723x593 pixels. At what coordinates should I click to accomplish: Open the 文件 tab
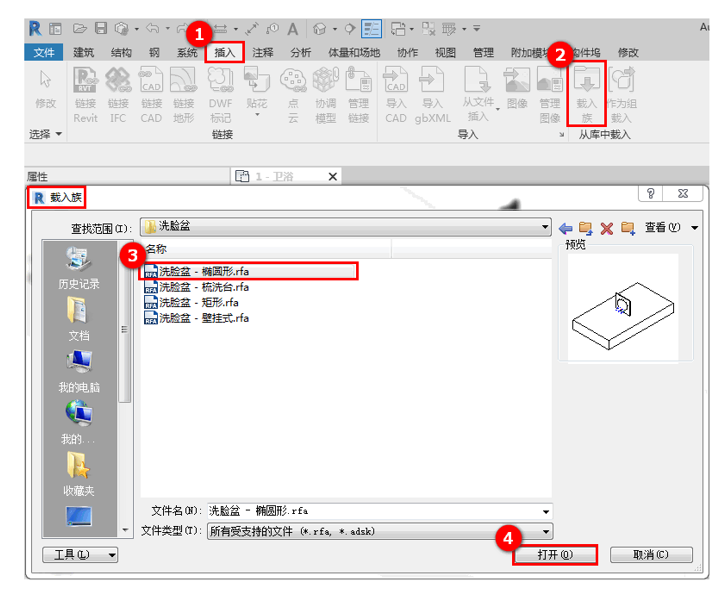44,53
